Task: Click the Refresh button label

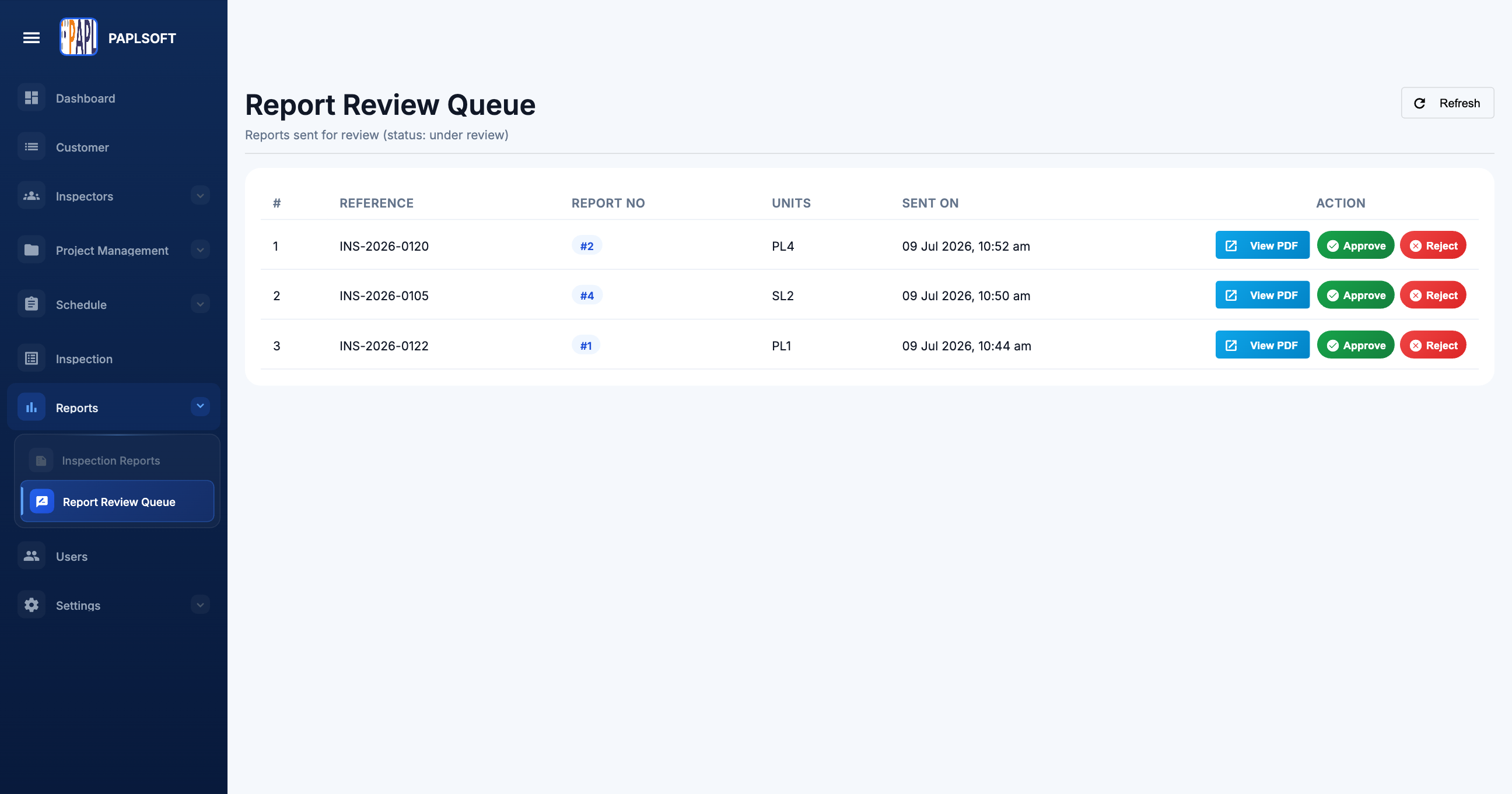Action: (x=1459, y=103)
